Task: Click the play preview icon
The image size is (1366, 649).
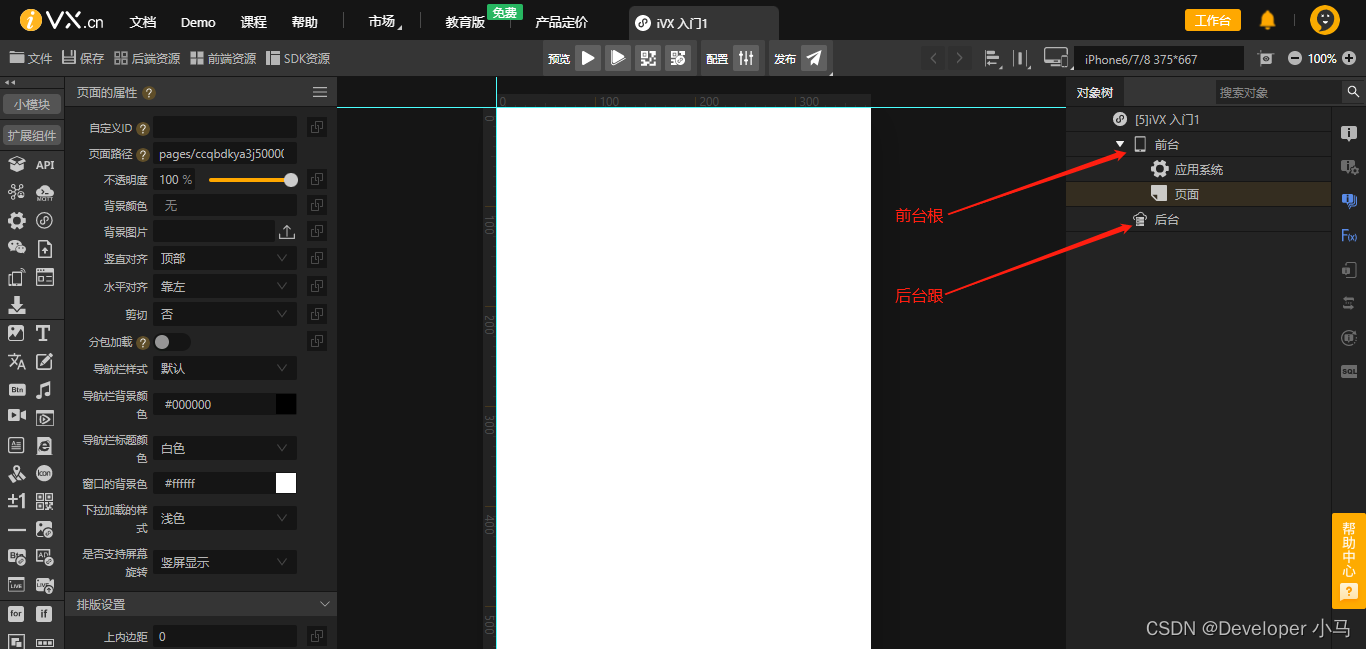Action: tap(588, 58)
